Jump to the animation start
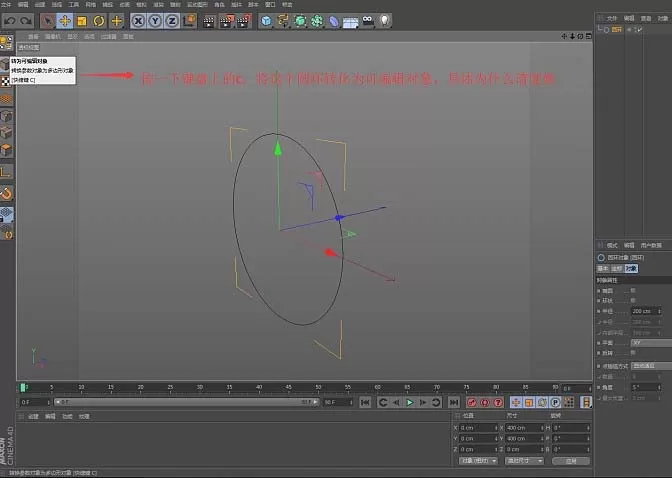 click(x=365, y=403)
